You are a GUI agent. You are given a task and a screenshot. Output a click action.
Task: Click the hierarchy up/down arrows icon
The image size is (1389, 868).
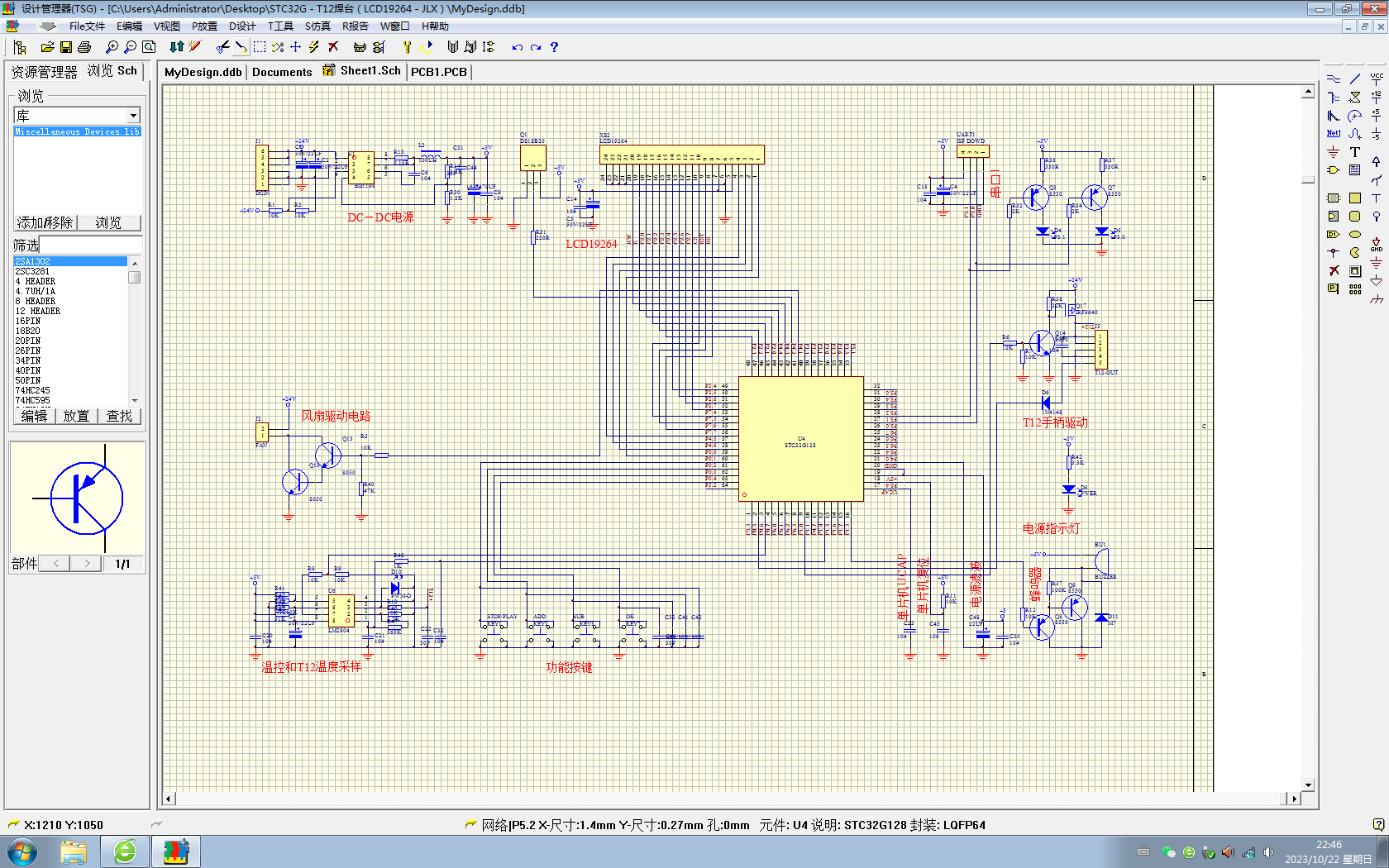176,47
